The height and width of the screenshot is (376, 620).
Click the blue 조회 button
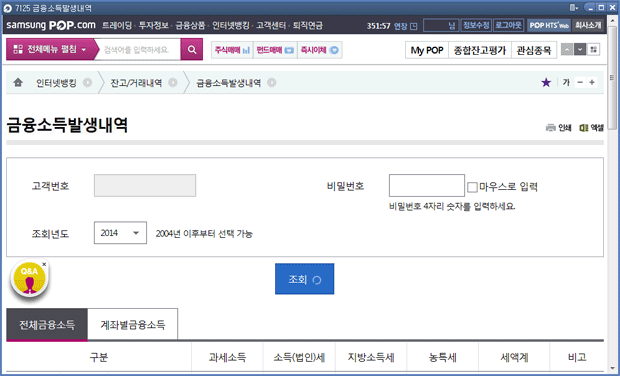coord(304,279)
